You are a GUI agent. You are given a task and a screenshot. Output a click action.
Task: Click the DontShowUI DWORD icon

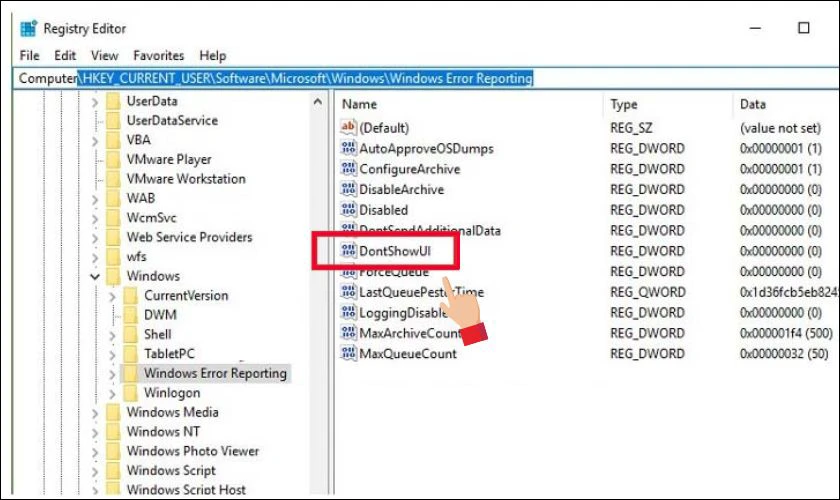348,250
